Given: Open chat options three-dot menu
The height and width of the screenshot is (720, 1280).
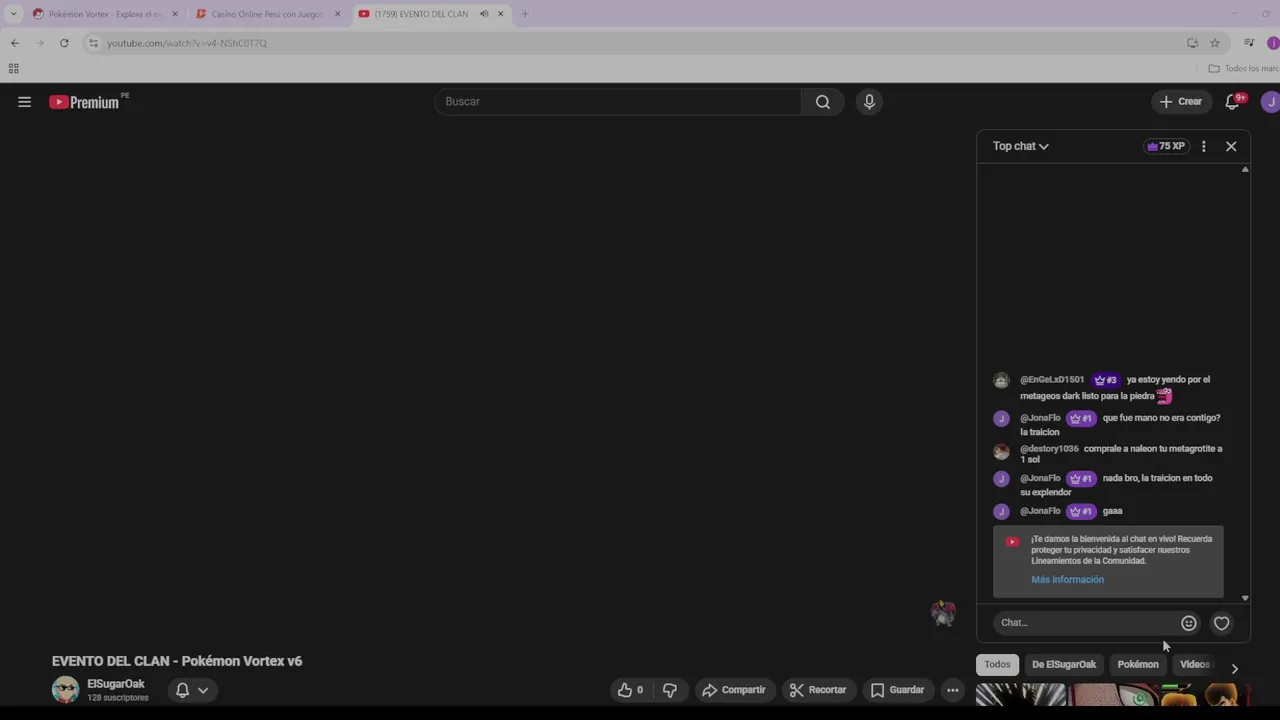Looking at the screenshot, I should pyautogui.click(x=1203, y=146).
